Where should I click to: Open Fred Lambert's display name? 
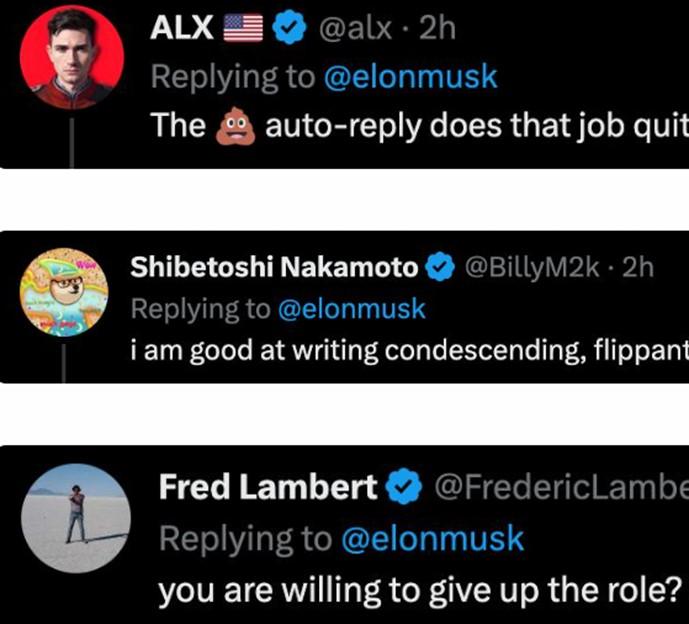pos(268,489)
